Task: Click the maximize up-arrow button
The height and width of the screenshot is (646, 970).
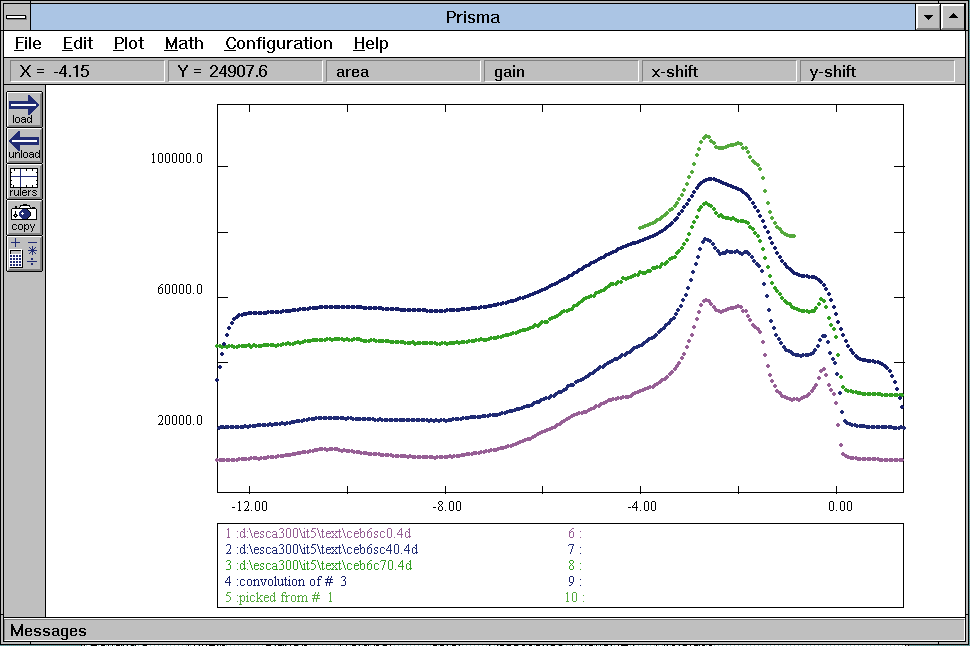Action: [953, 17]
